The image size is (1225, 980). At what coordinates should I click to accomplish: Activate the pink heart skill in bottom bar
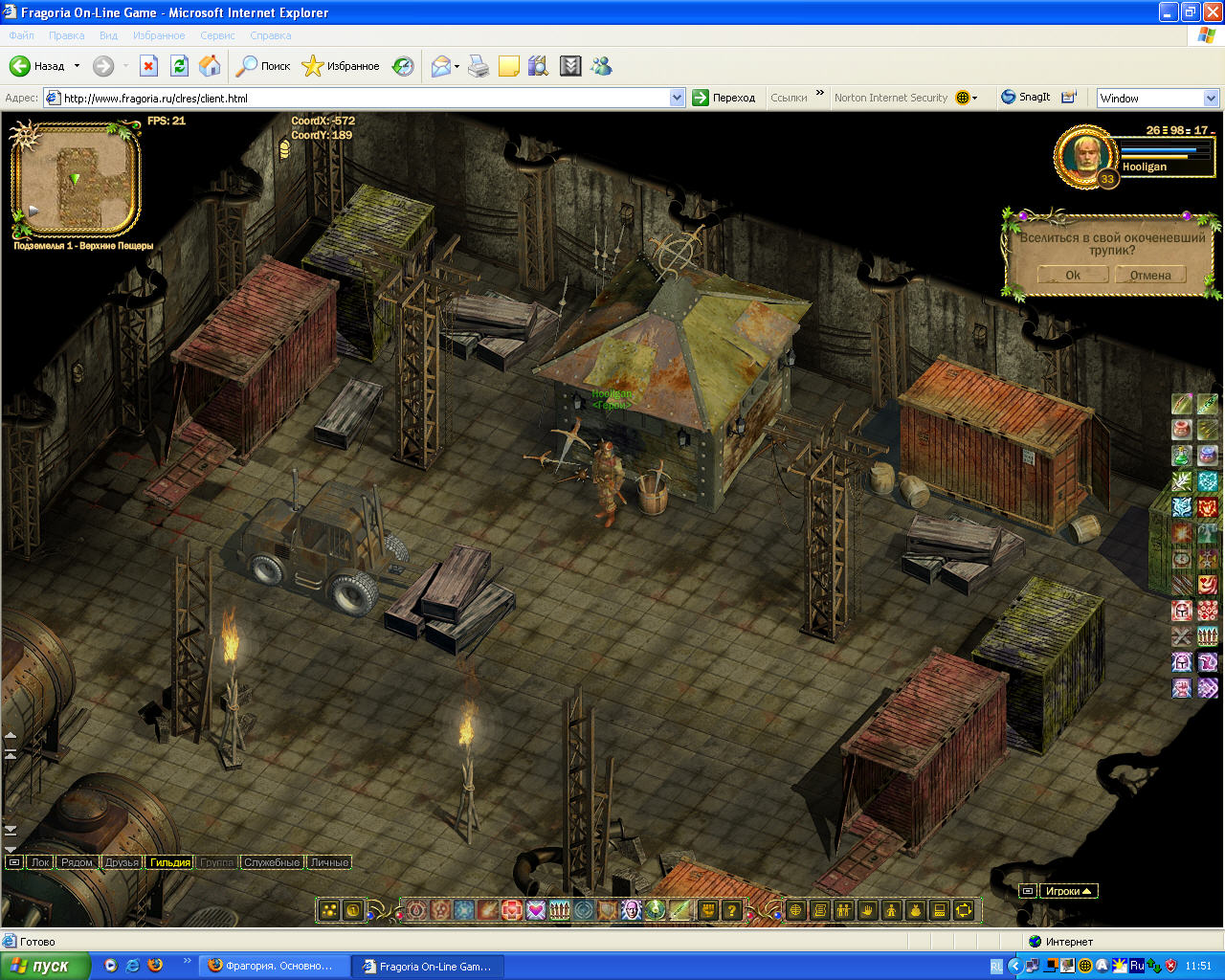535,910
